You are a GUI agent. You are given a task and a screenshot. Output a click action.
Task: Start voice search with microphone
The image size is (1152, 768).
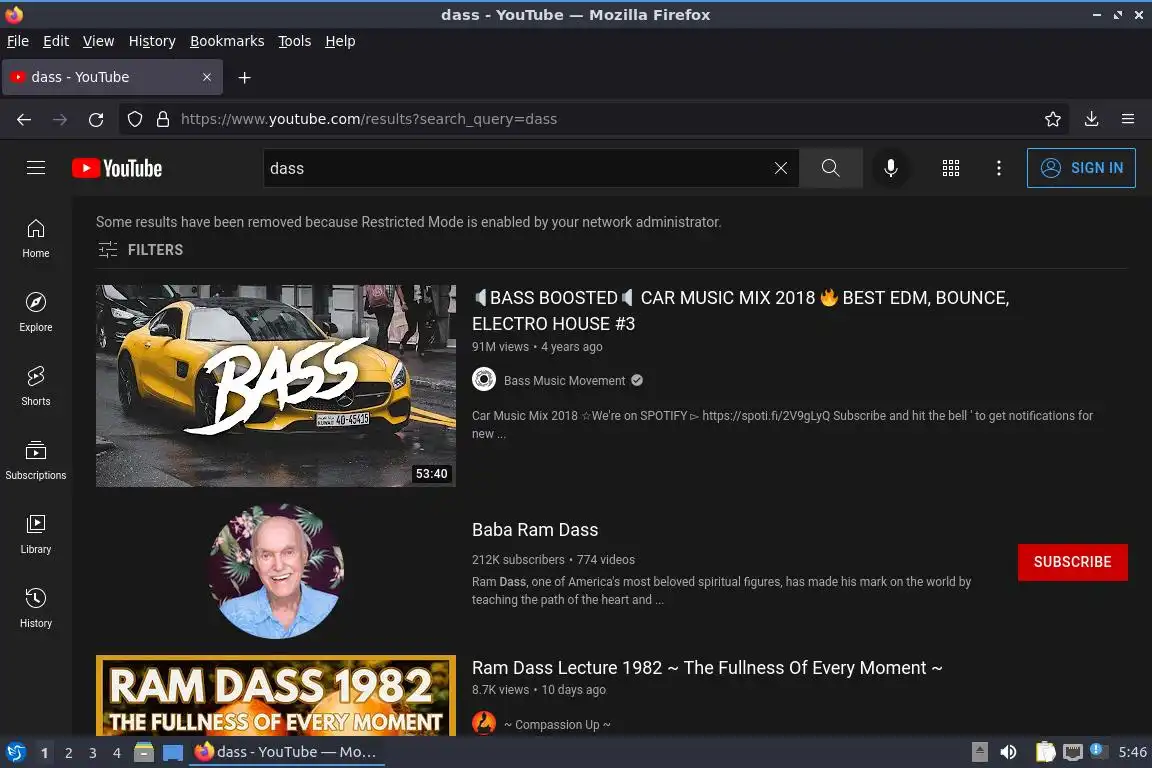coord(890,168)
